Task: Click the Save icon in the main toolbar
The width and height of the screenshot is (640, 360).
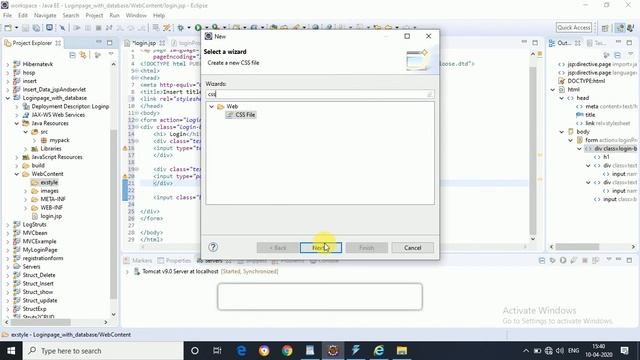Action: [x=26, y=28]
